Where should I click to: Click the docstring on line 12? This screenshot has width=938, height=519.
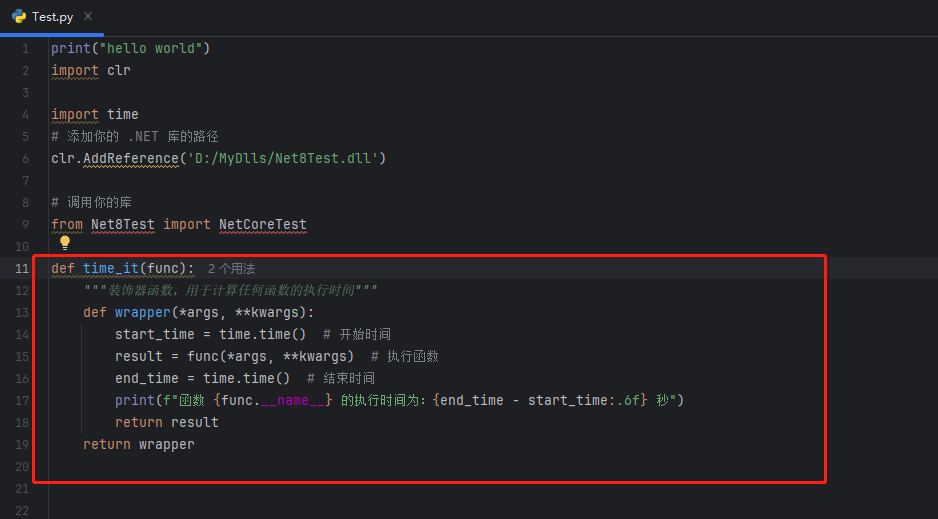pos(230,290)
